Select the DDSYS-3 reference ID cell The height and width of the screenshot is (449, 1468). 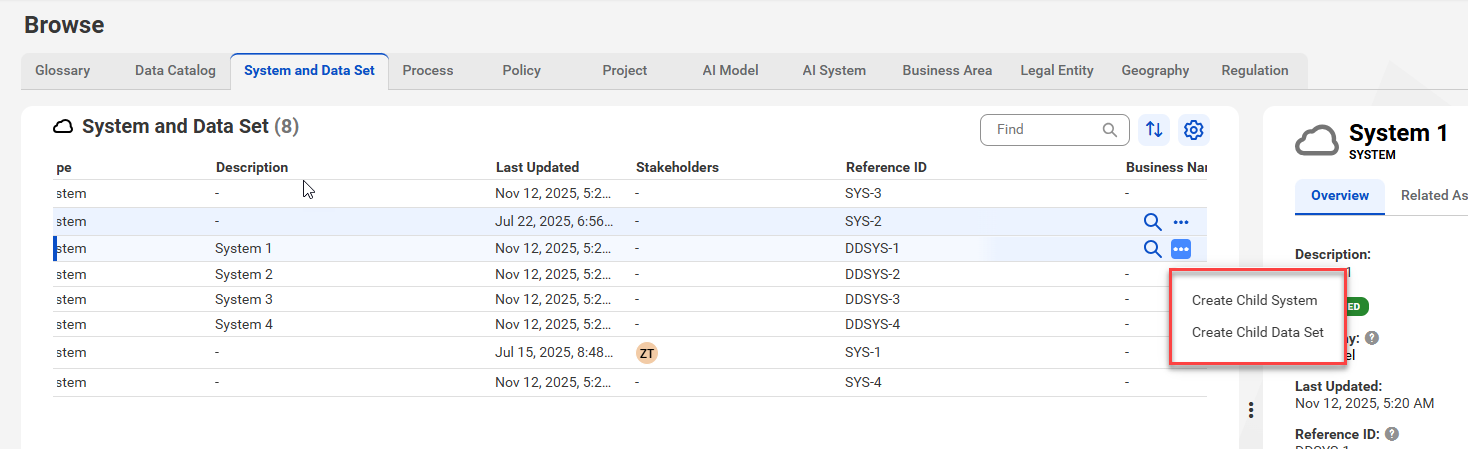pyautogui.click(x=873, y=300)
